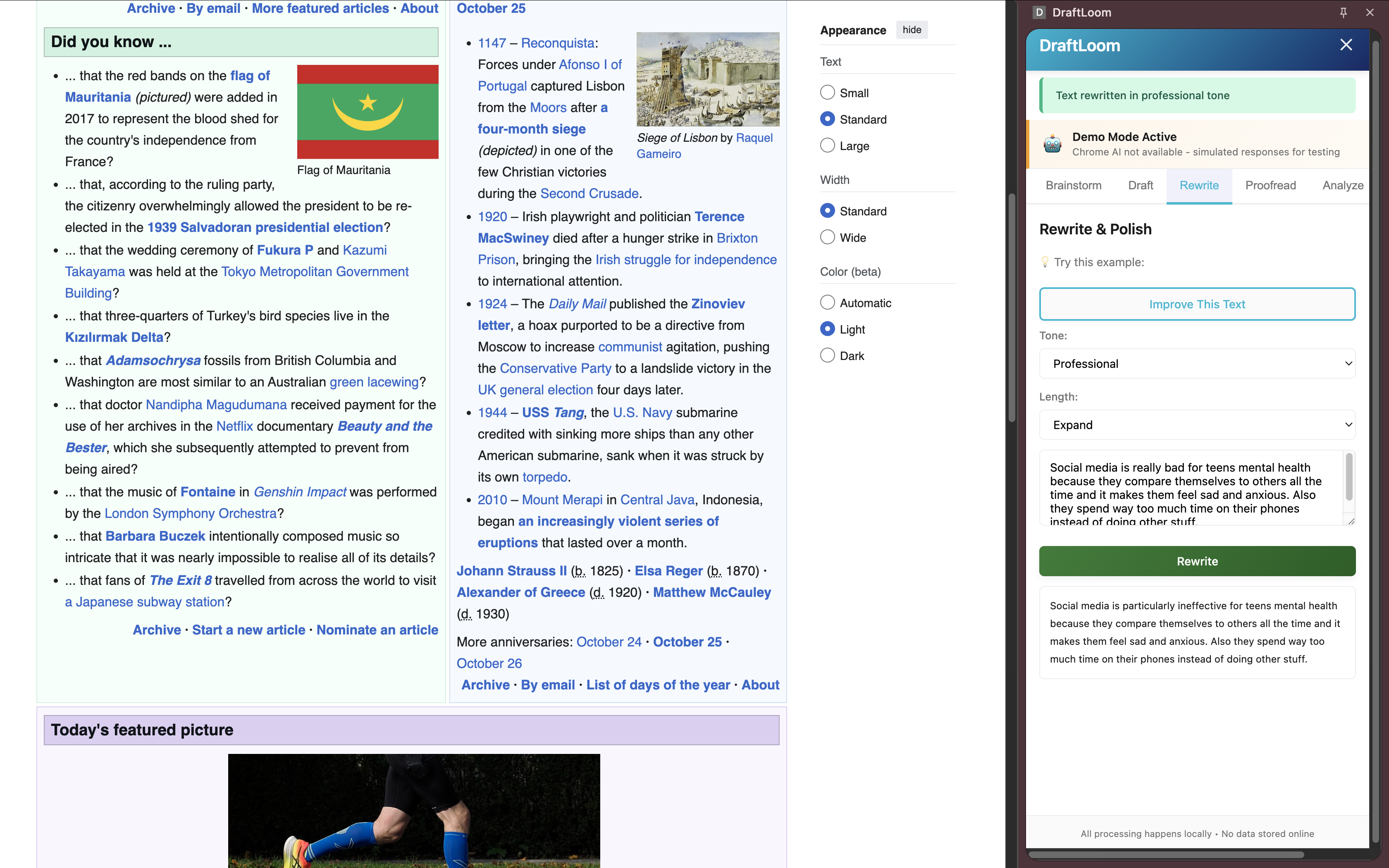Open the Brainstorm tab

coord(1073,186)
